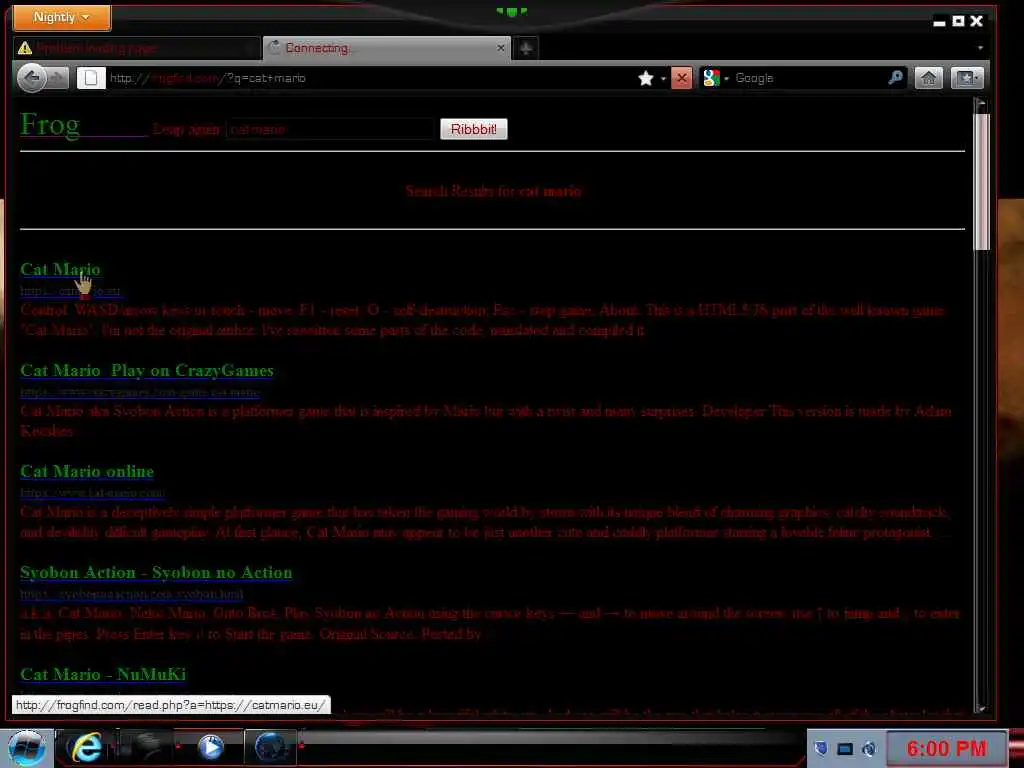Open the Cat Mario result
Image resolution: width=1024 pixels, height=768 pixels.
pyautogui.click(x=60, y=269)
